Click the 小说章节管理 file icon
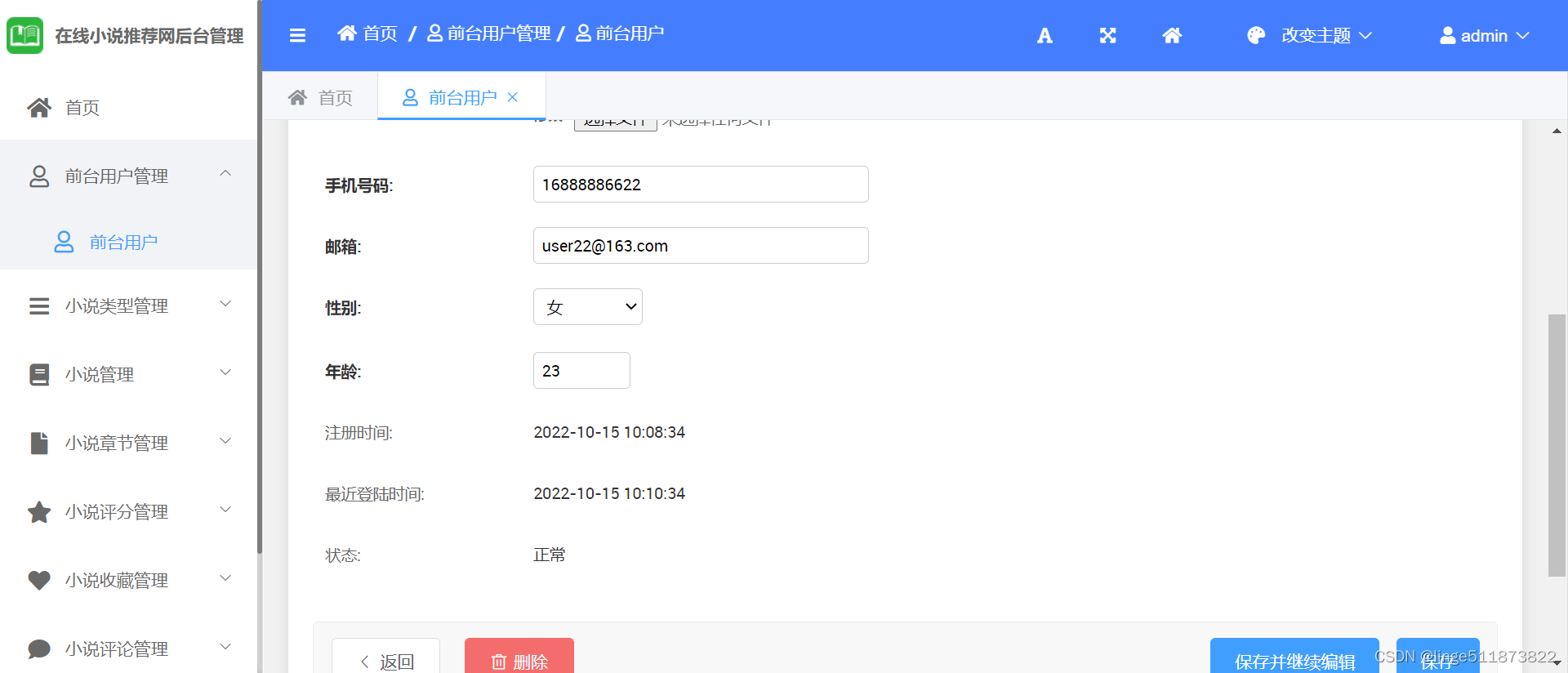Screen dimensions: 1568x673 [x=39, y=443]
